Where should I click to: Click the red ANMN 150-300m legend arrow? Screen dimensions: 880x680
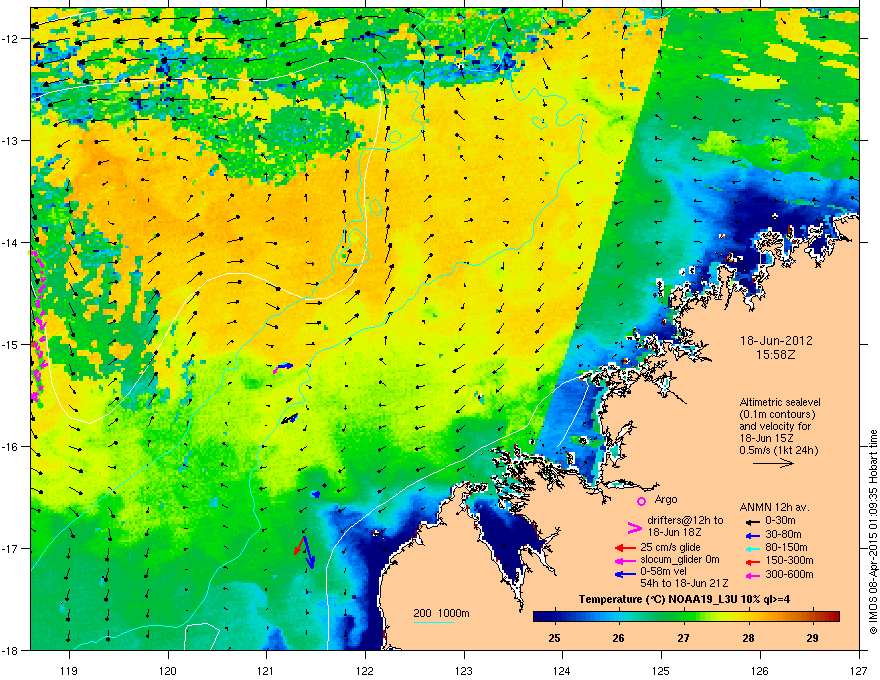[x=753, y=560]
